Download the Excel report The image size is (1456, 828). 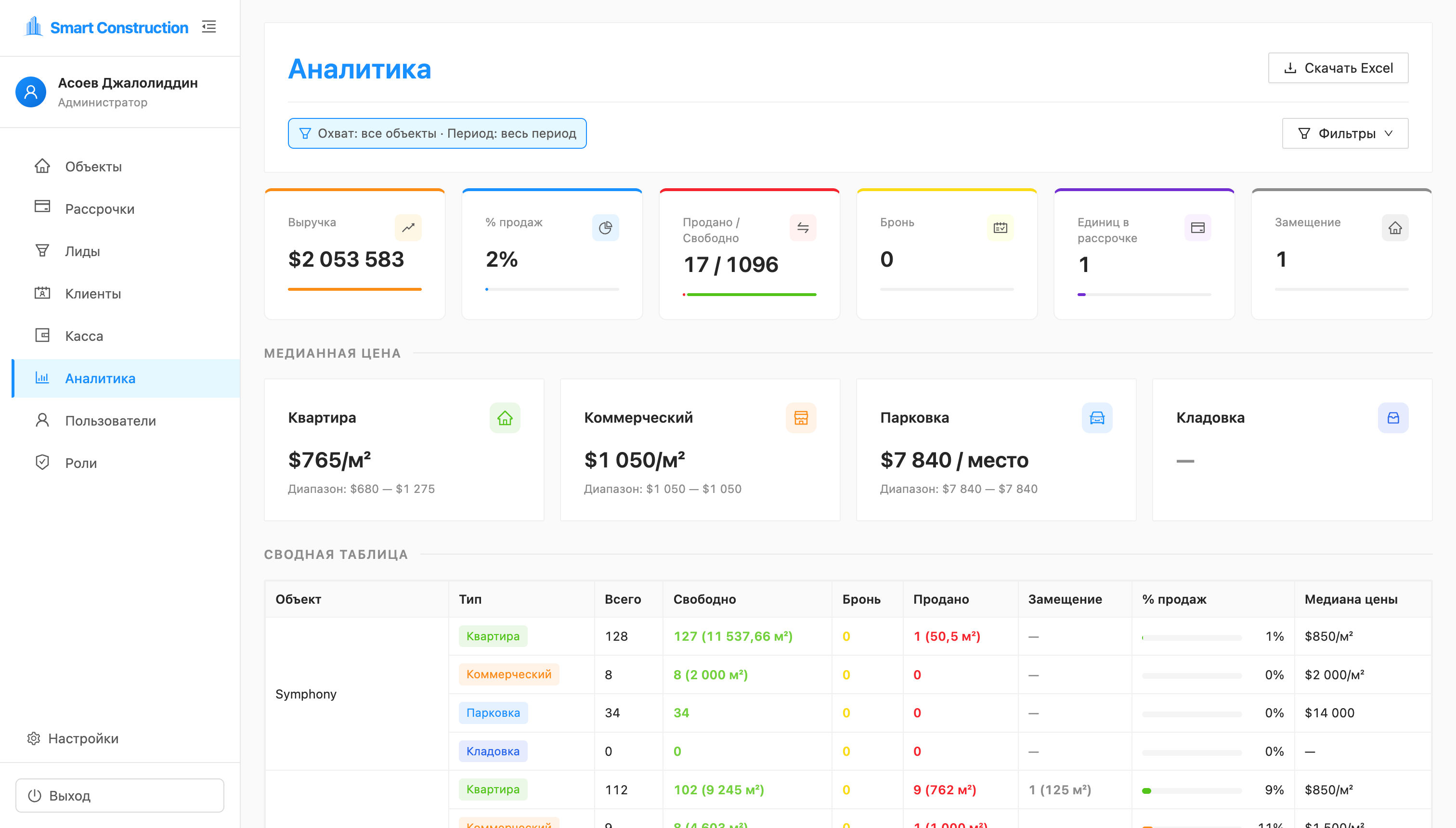(1338, 68)
